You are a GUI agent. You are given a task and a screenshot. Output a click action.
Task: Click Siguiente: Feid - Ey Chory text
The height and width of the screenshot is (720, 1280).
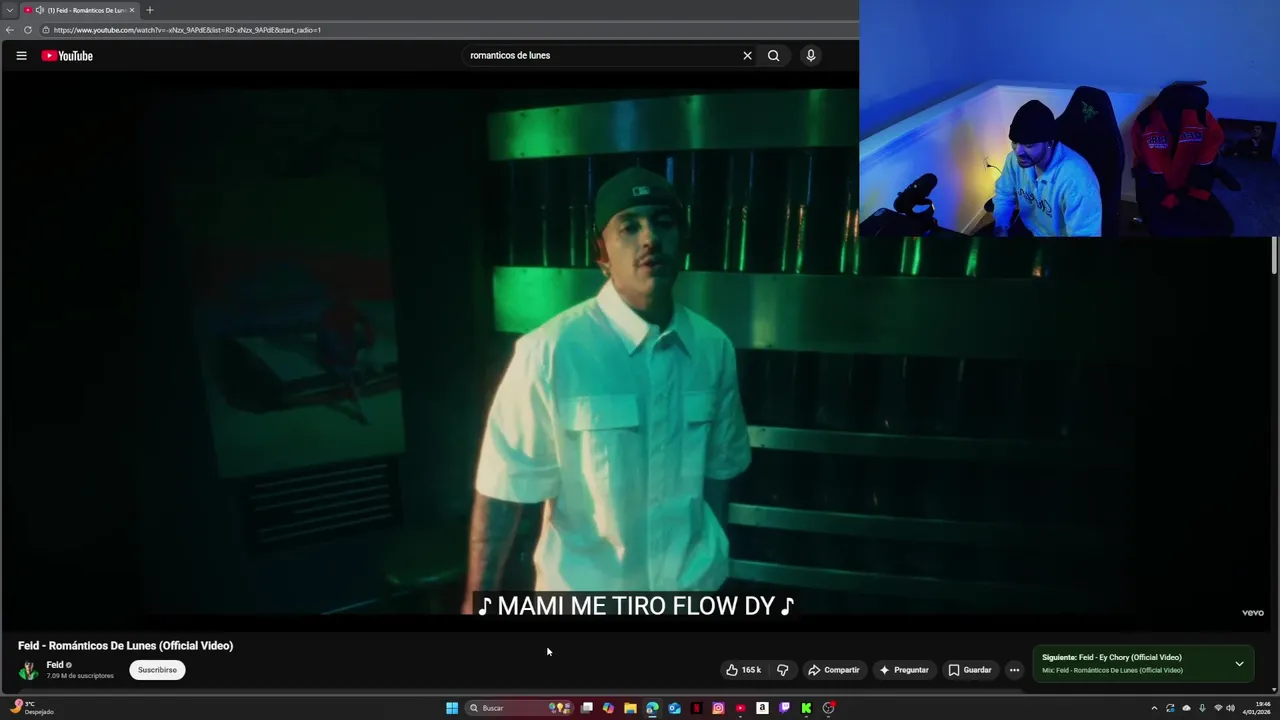pyautogui.click(x=1112, y=658)
